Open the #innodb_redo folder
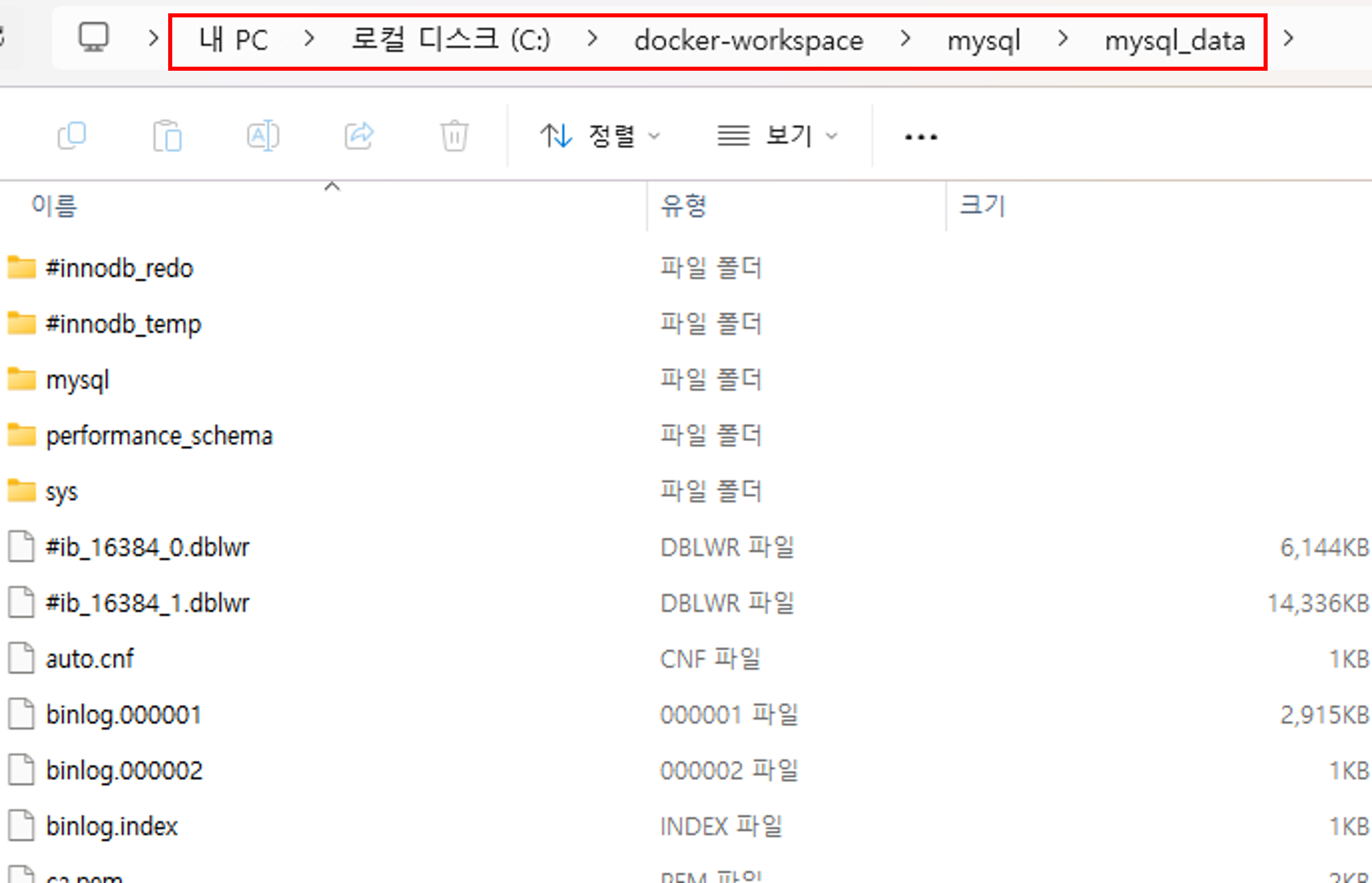1372x883 pixels. [119, 268]
